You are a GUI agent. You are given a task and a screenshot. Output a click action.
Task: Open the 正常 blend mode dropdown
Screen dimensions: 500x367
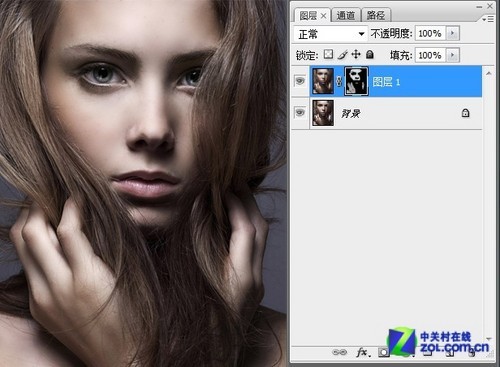pyautogui.click(x=331, y=34)
